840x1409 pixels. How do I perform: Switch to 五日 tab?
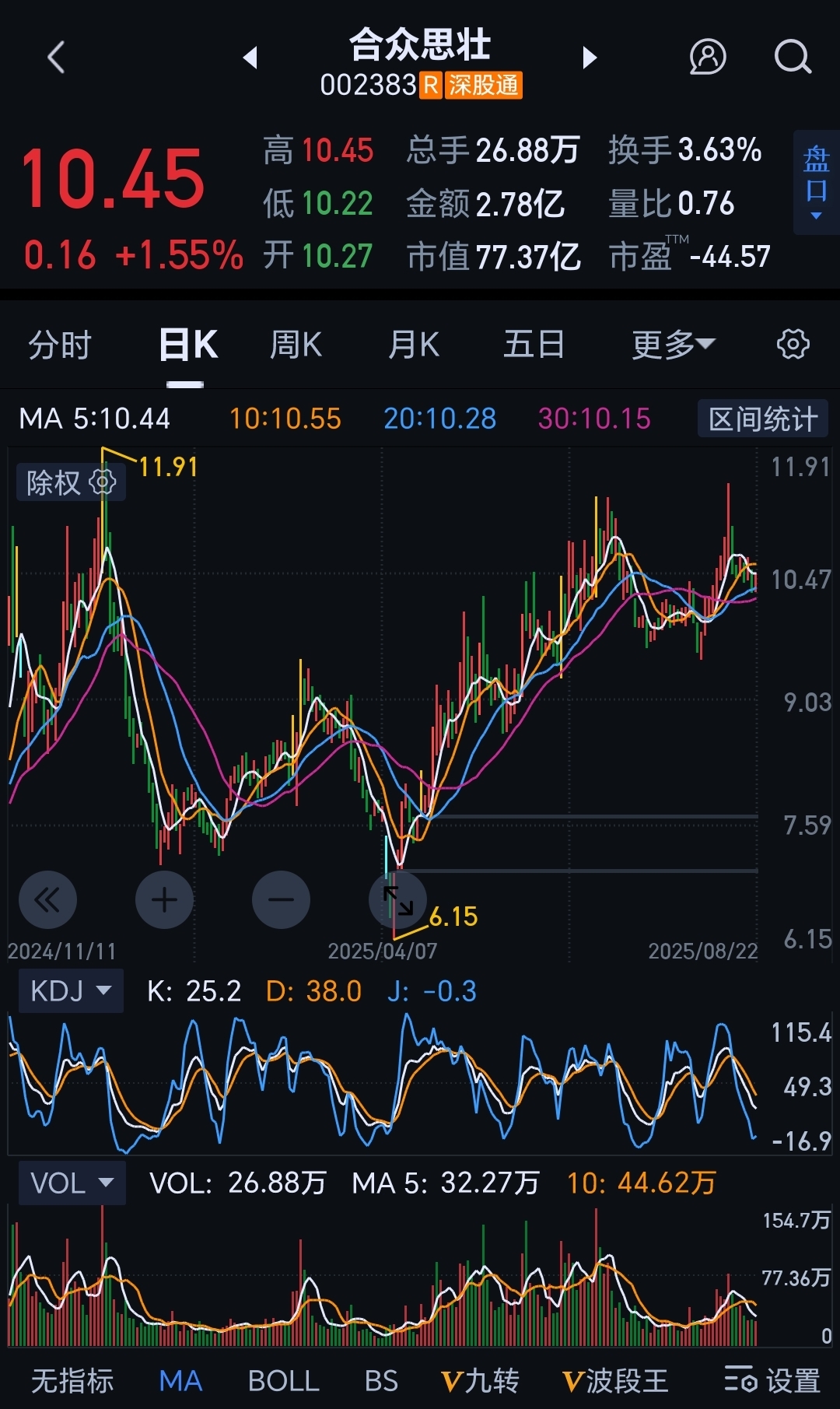534,344
